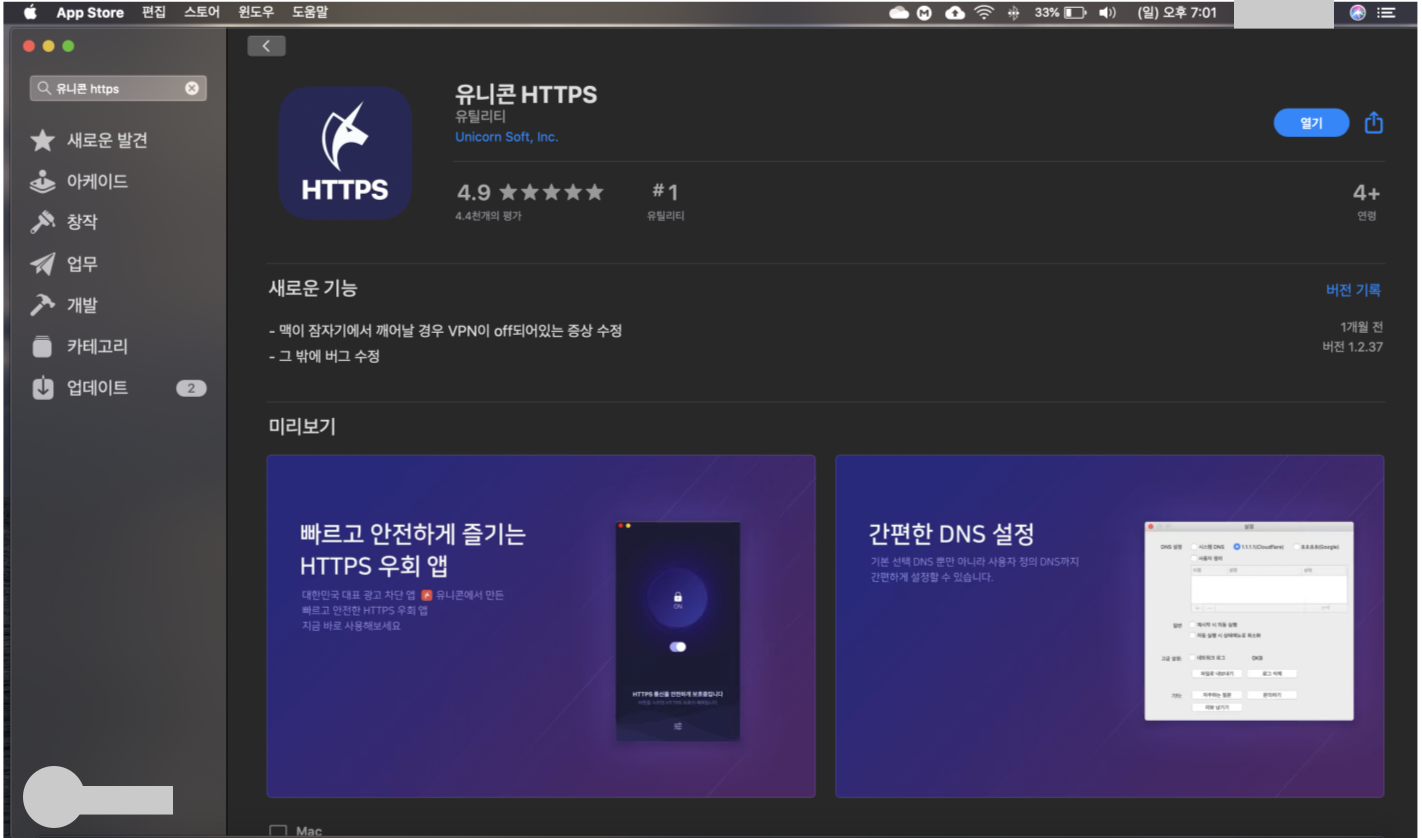Click the 그 밖에 버그 수정 release note

pyautogui.click(x=325, y=356)
